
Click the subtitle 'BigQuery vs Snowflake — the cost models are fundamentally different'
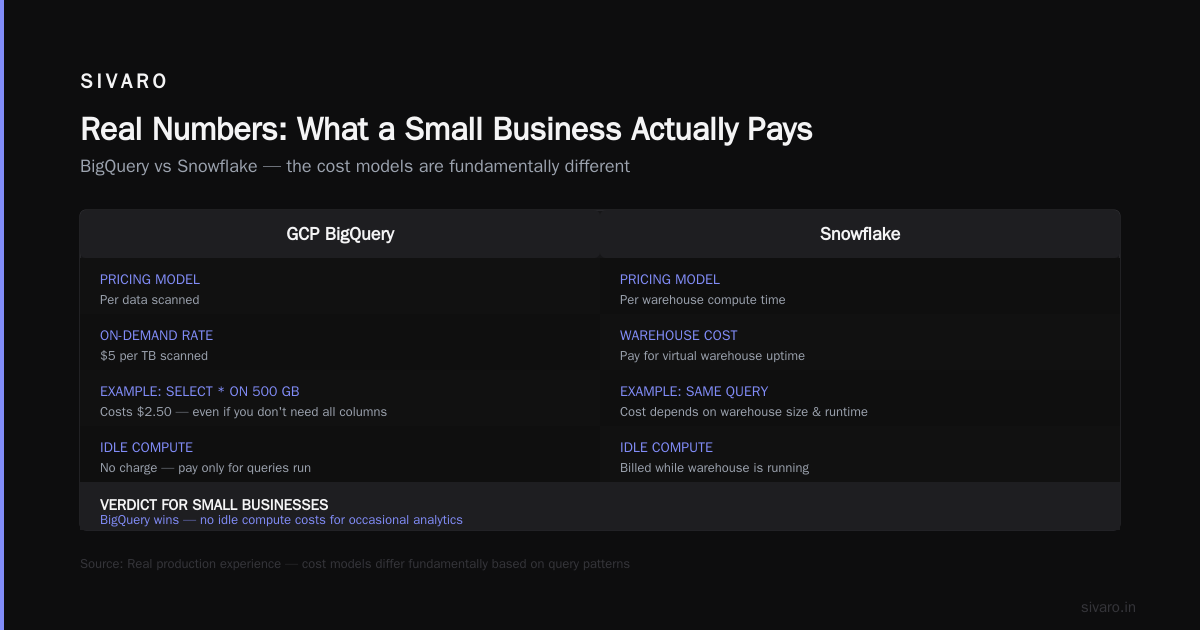point(355,166)
